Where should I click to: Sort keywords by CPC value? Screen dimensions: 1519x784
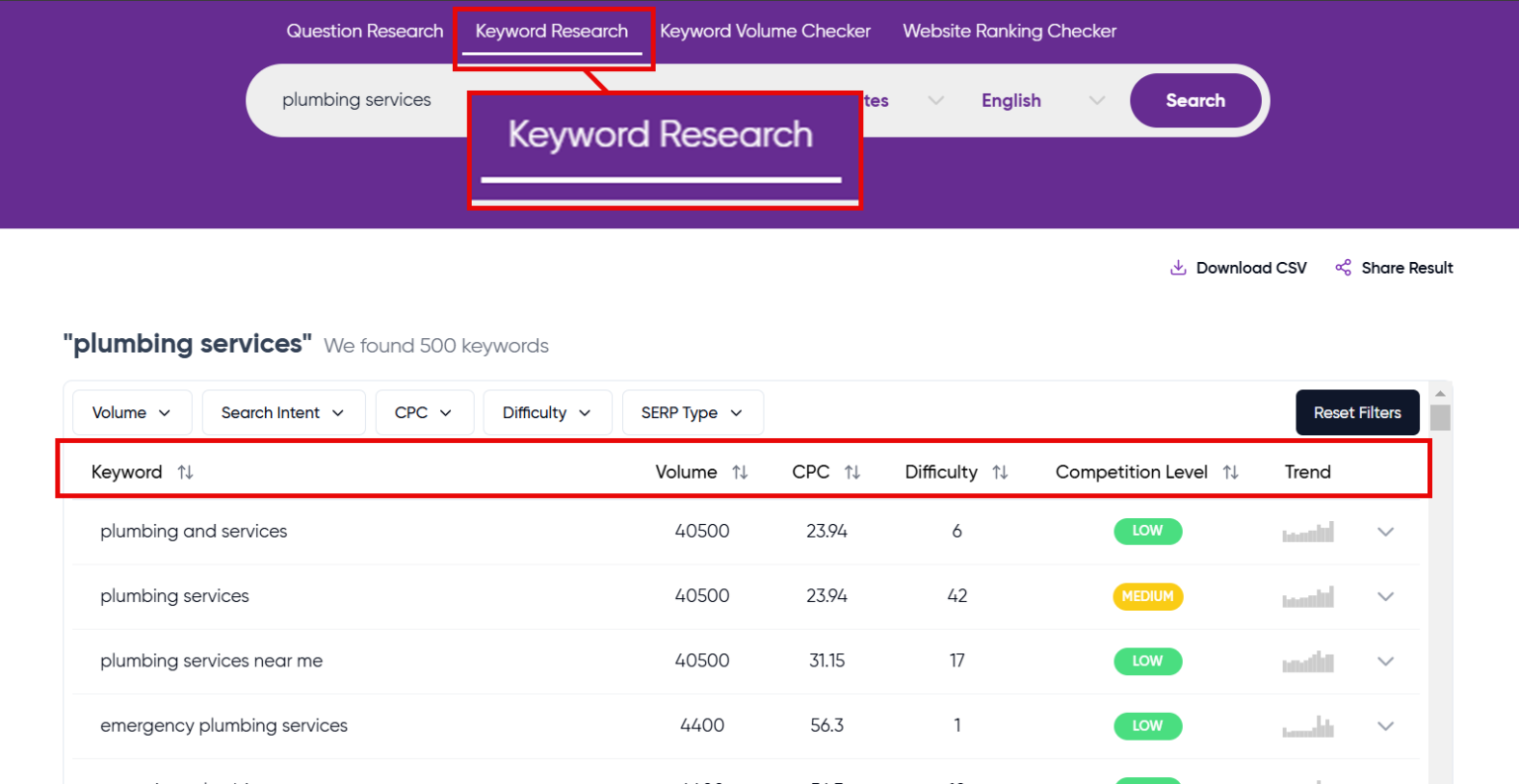point(852,472)
